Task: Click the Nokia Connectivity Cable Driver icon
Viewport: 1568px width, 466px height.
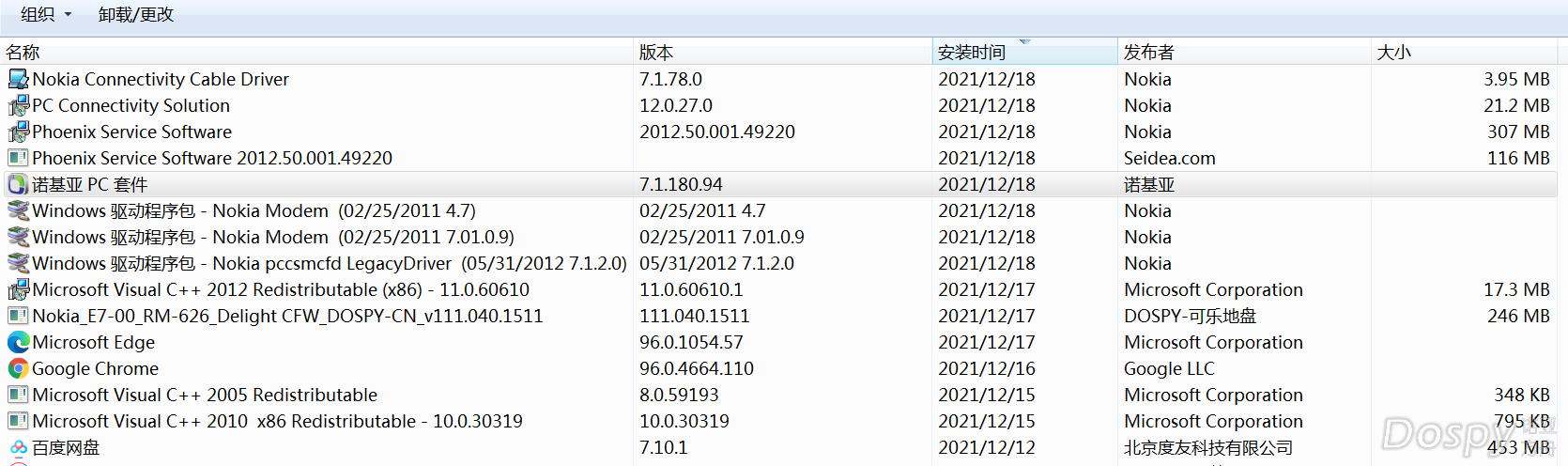Action: pyautogui.click(x=18, y=79)
